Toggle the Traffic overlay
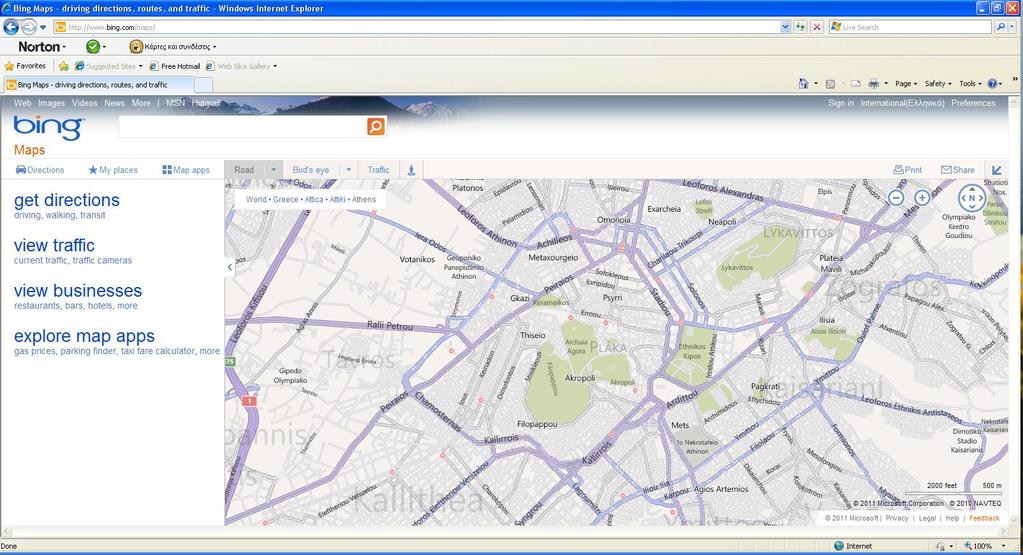1023x555 pixels. coord(378,170)
